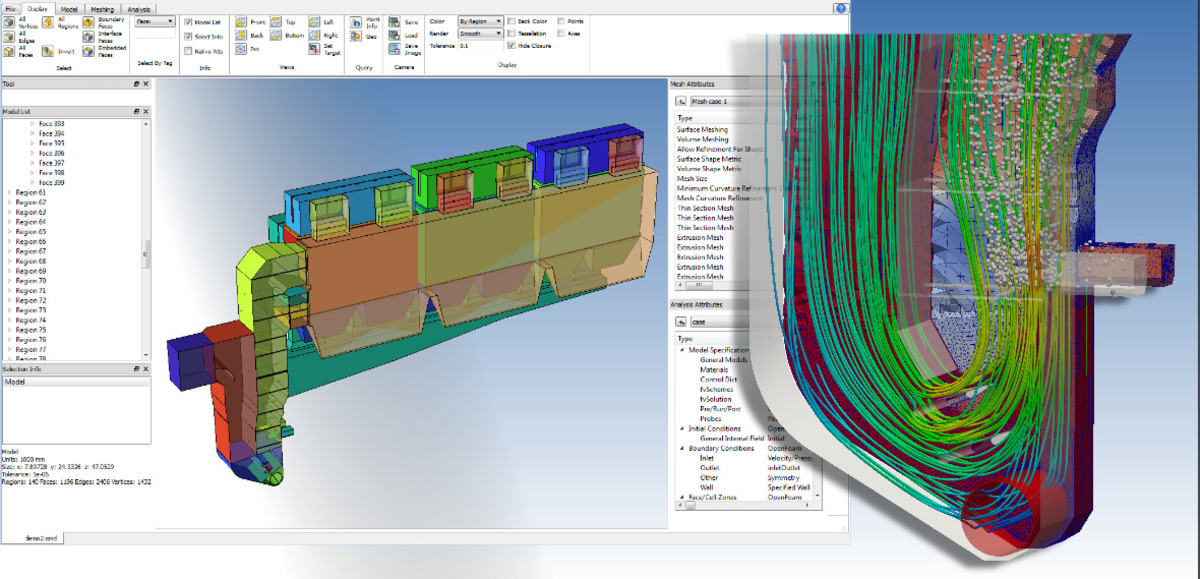Click icon button beside Mesh case 1
Viewport: 1200px width, 579px height.
point(681,101)
